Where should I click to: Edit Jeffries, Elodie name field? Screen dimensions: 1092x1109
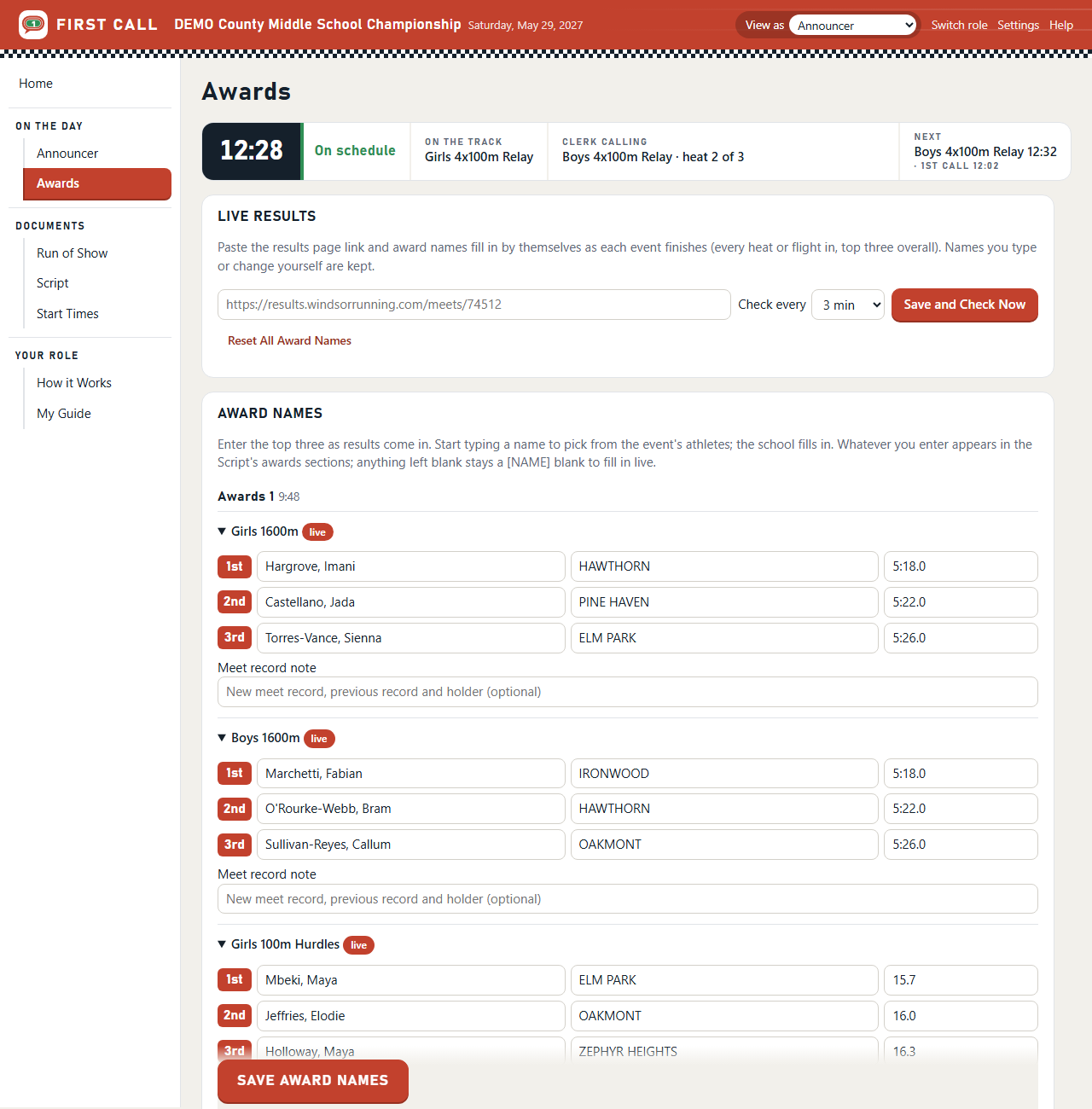(x=411, y=1016)
